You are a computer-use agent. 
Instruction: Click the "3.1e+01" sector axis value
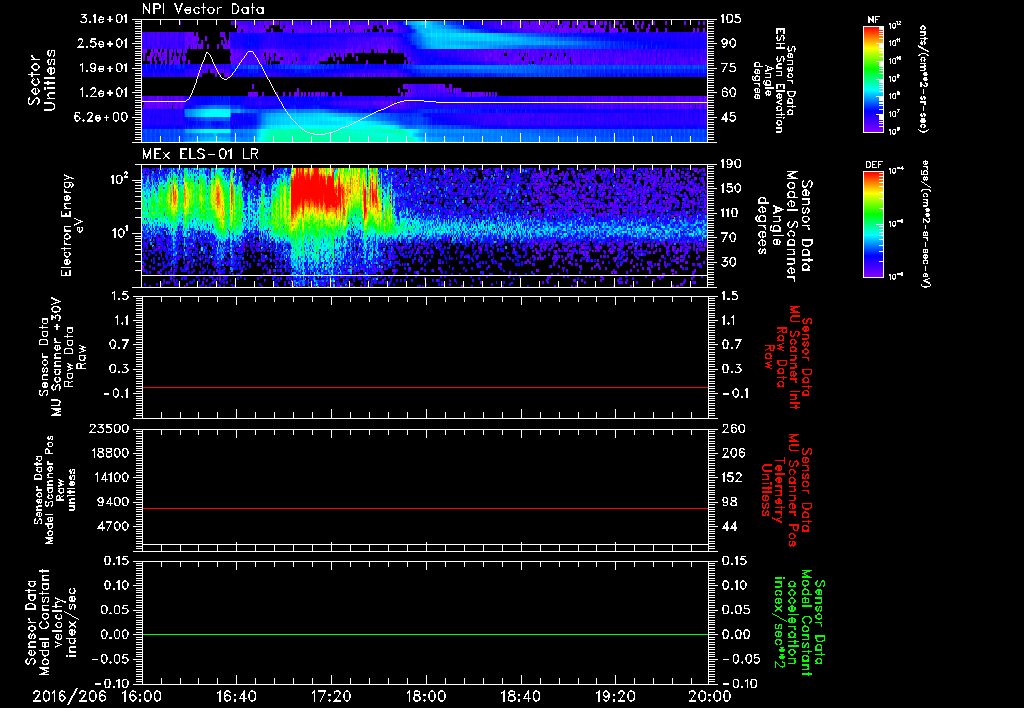click(x=103, y=19)
